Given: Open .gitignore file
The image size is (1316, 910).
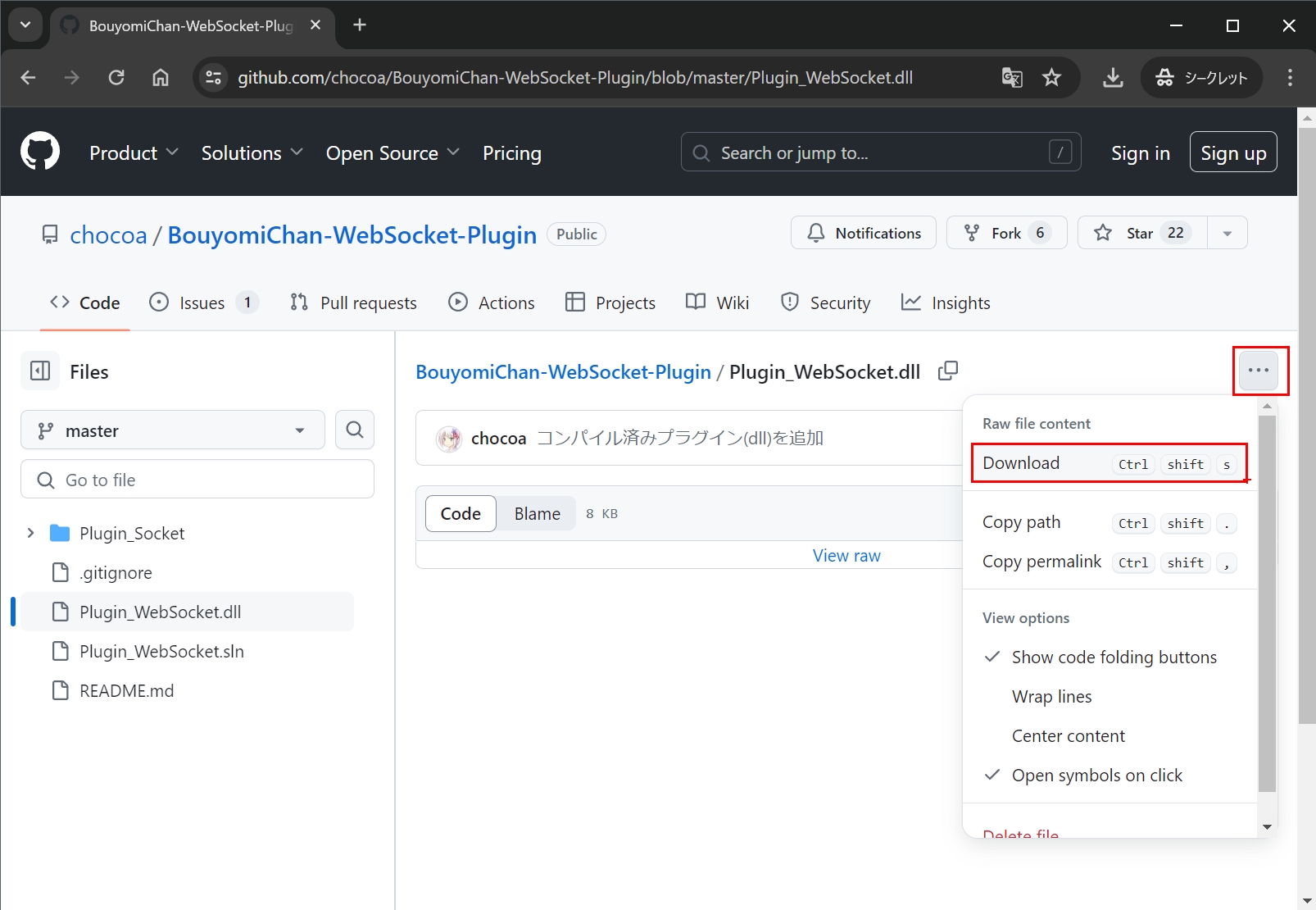Looking at the screenshot, I should (116, 573).
